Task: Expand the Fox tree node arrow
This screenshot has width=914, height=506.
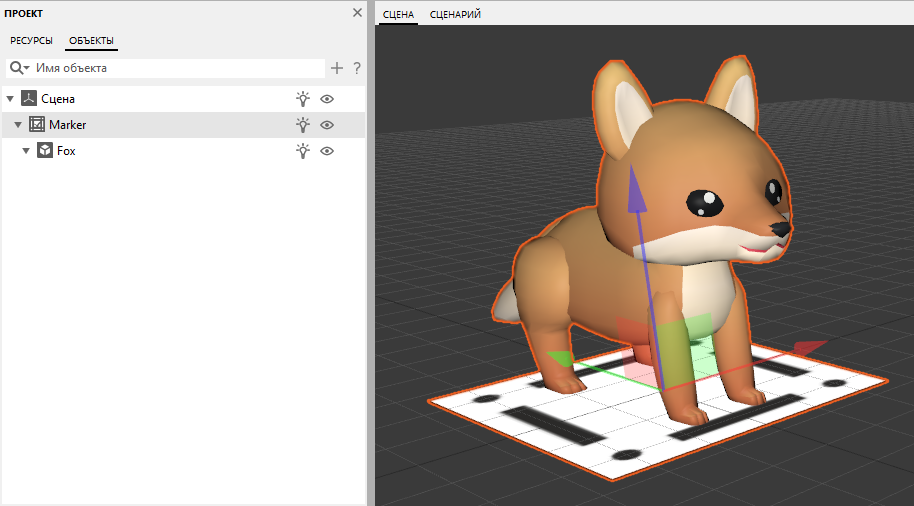Action: click(x=26, y=151)
